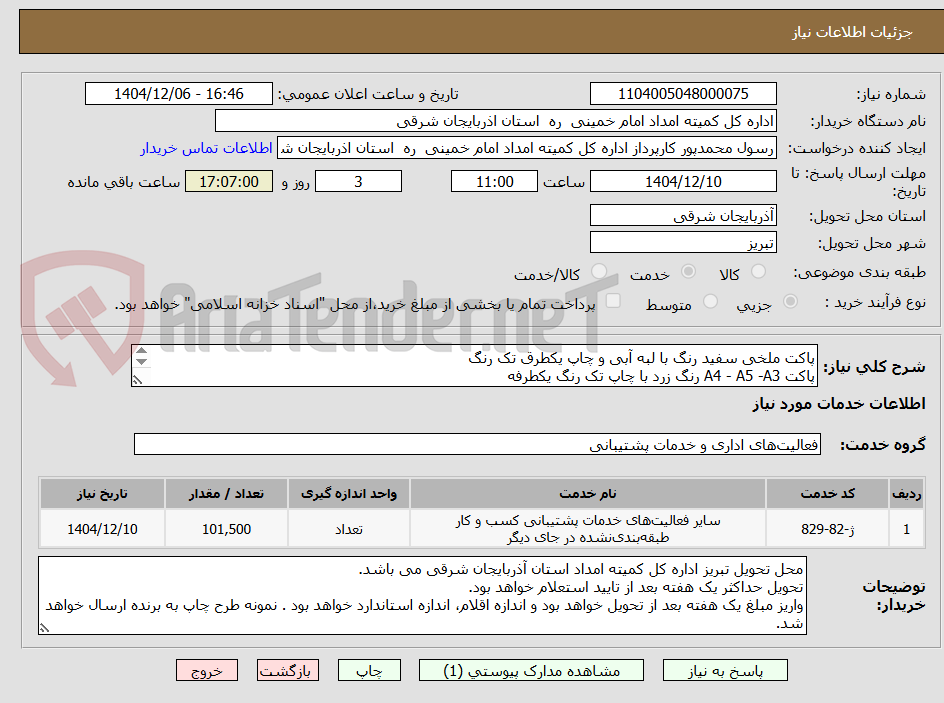This screenshot has height=703, width=944.
Task: Click the بازگشت back button
Action: [x=288, y=670]
